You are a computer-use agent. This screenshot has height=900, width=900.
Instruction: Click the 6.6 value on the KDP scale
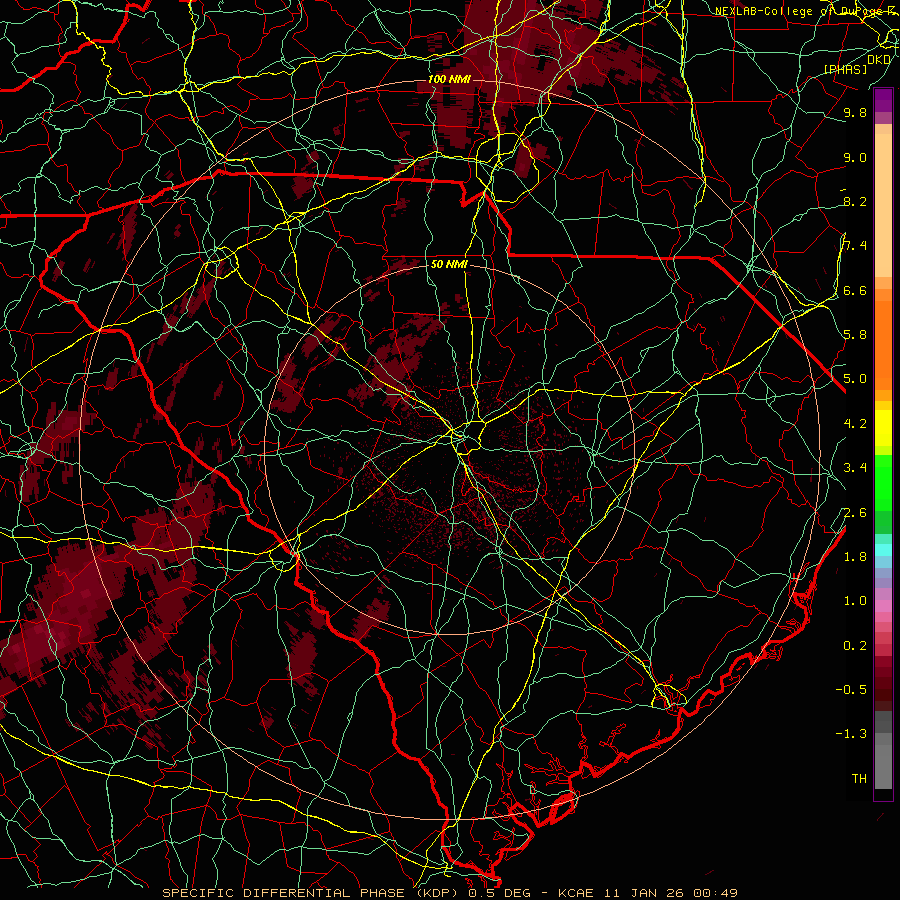tap(855, 290)
